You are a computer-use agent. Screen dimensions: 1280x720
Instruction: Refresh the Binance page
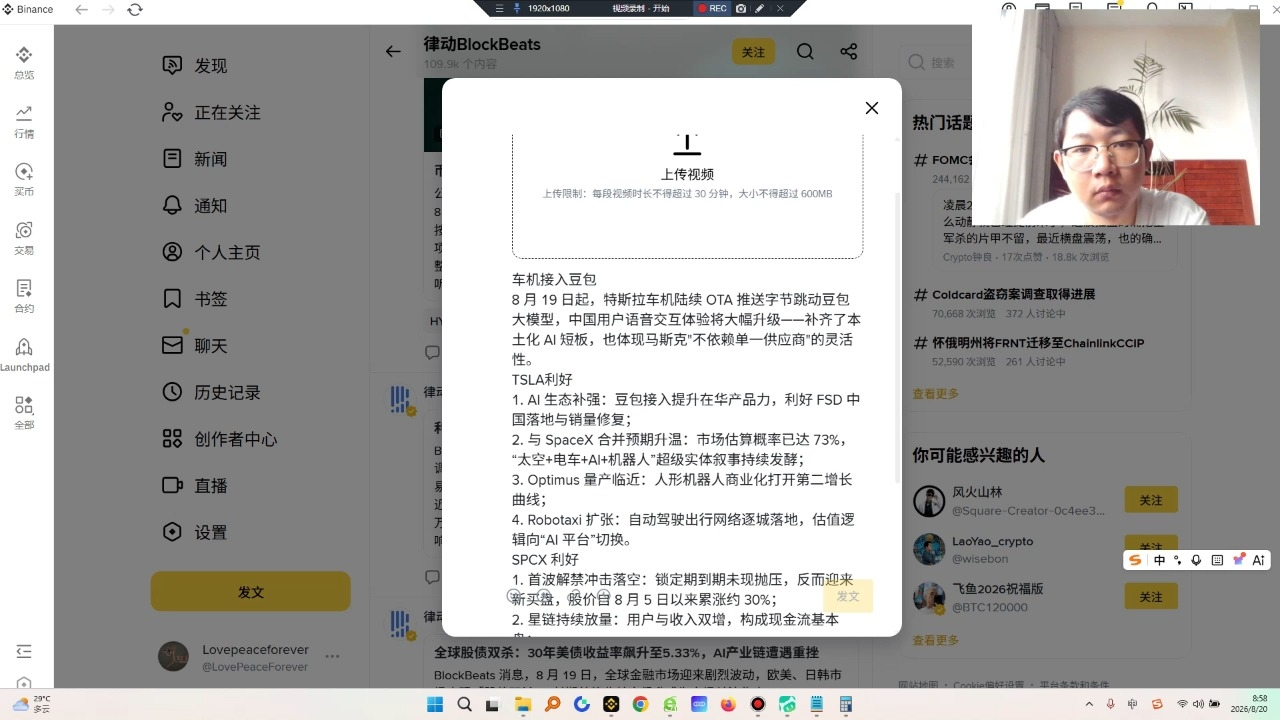click(x=135, y=9)
